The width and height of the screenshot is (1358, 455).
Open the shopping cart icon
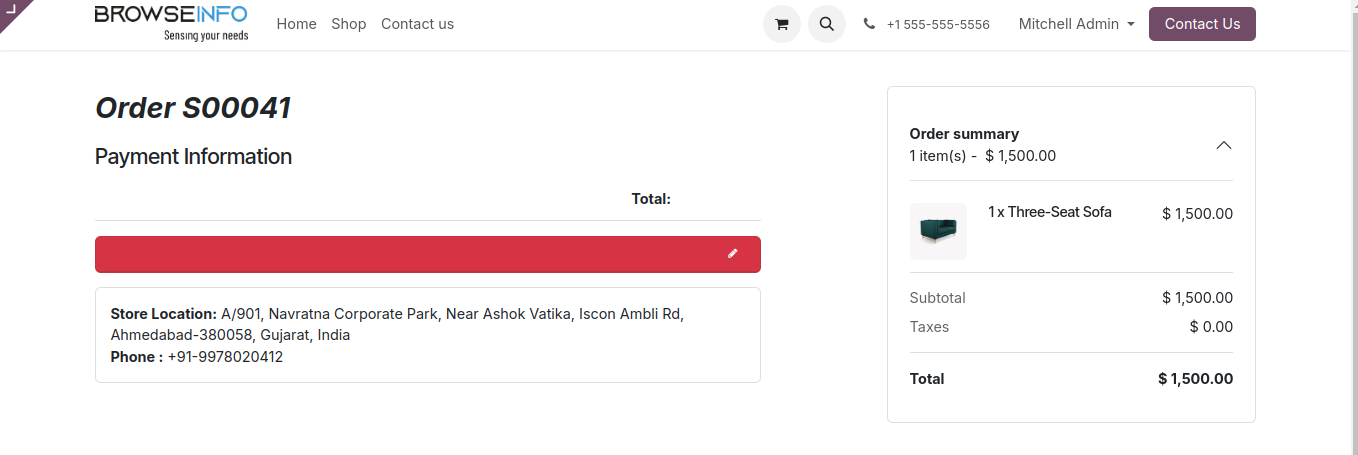781,24
